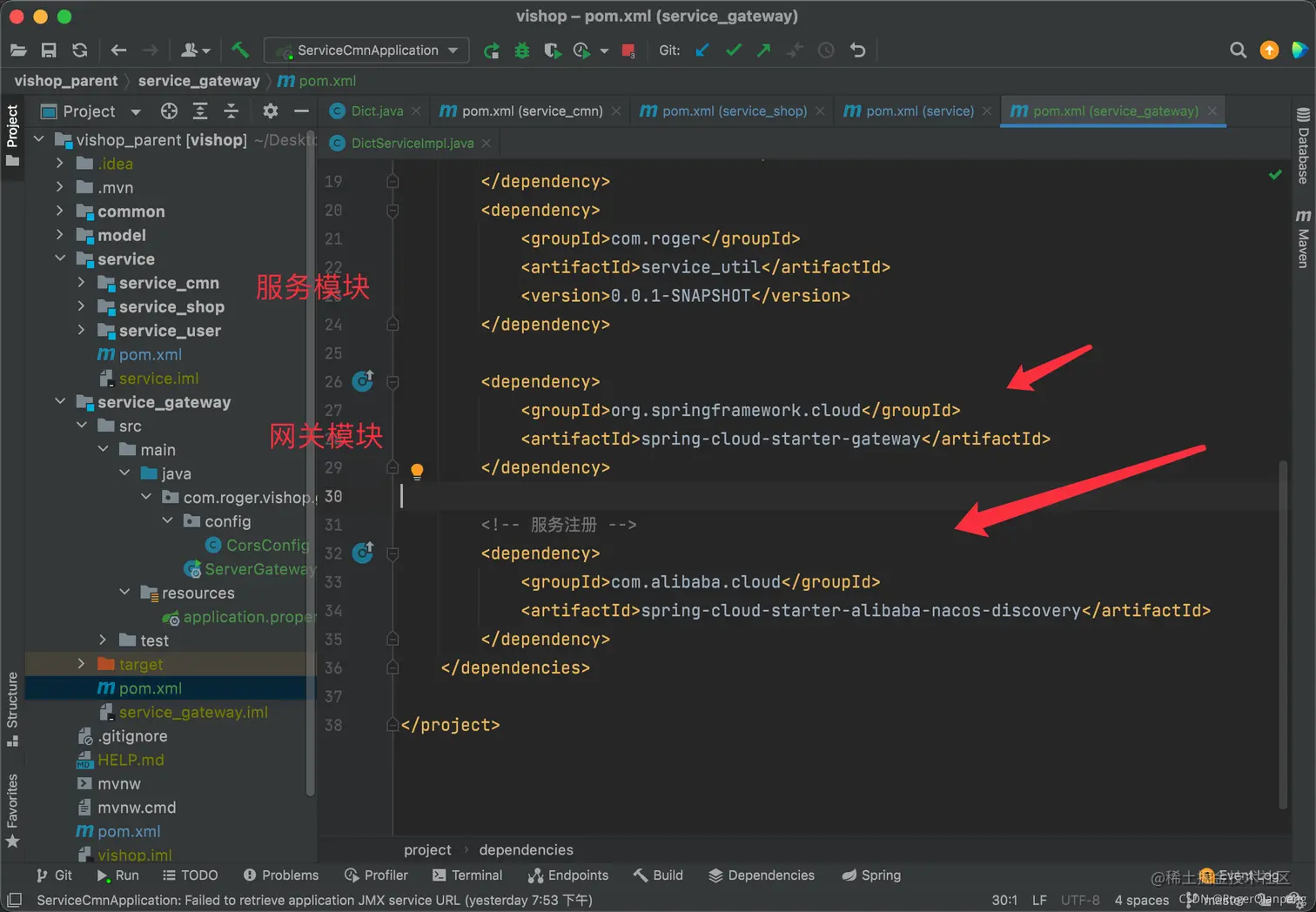Expand the service_cmn module
The width and height of the screenshot is (1316, 912).
[x=82, y=282]
